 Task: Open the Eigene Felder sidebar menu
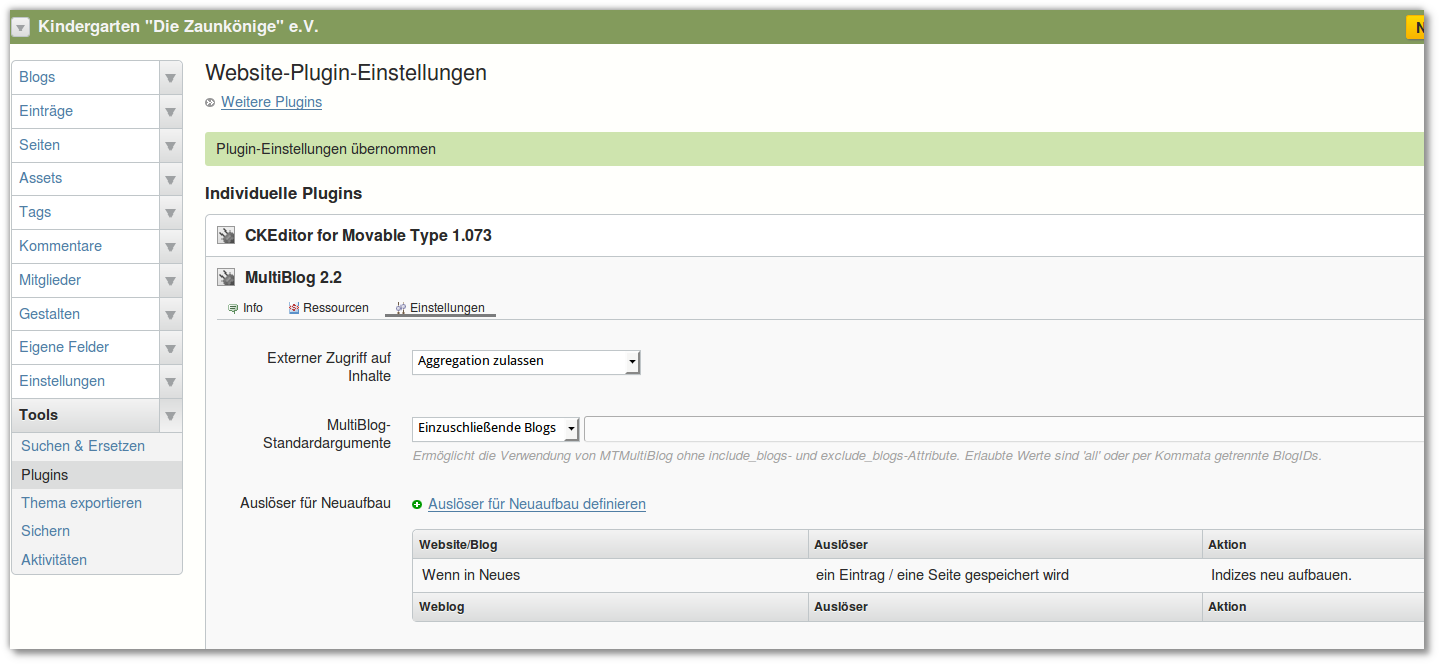(85, 347)
